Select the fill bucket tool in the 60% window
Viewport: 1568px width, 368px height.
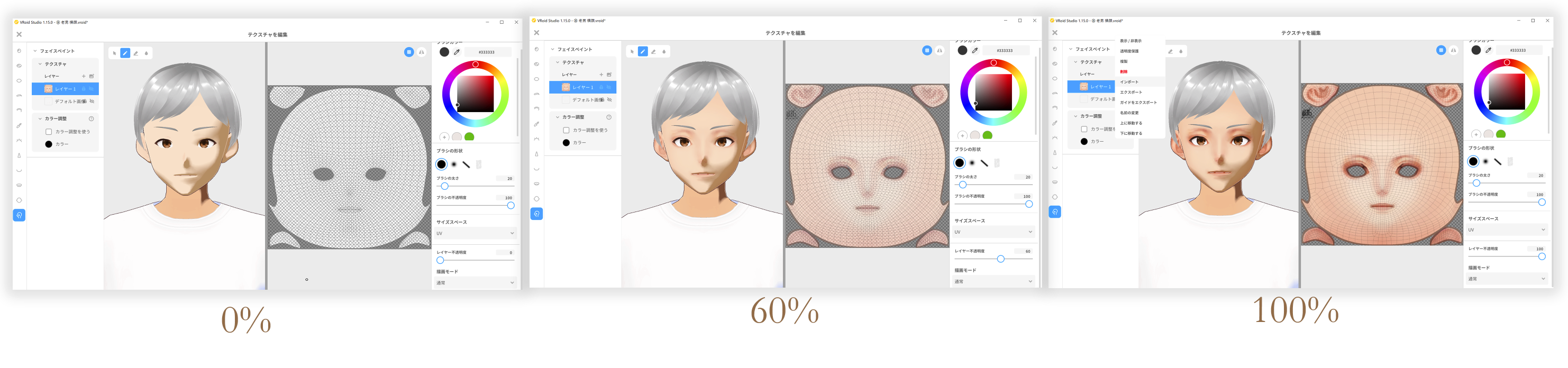[664, 52]
